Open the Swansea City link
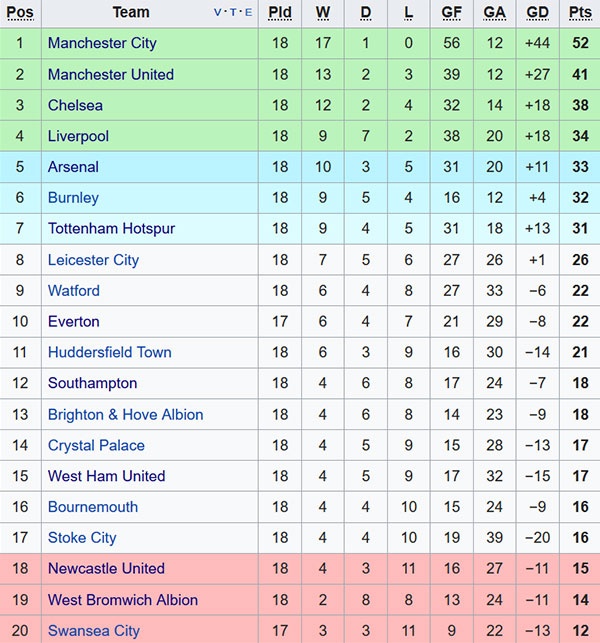The width and height of the screenshot is (600, 643). (x=94, y=631)
